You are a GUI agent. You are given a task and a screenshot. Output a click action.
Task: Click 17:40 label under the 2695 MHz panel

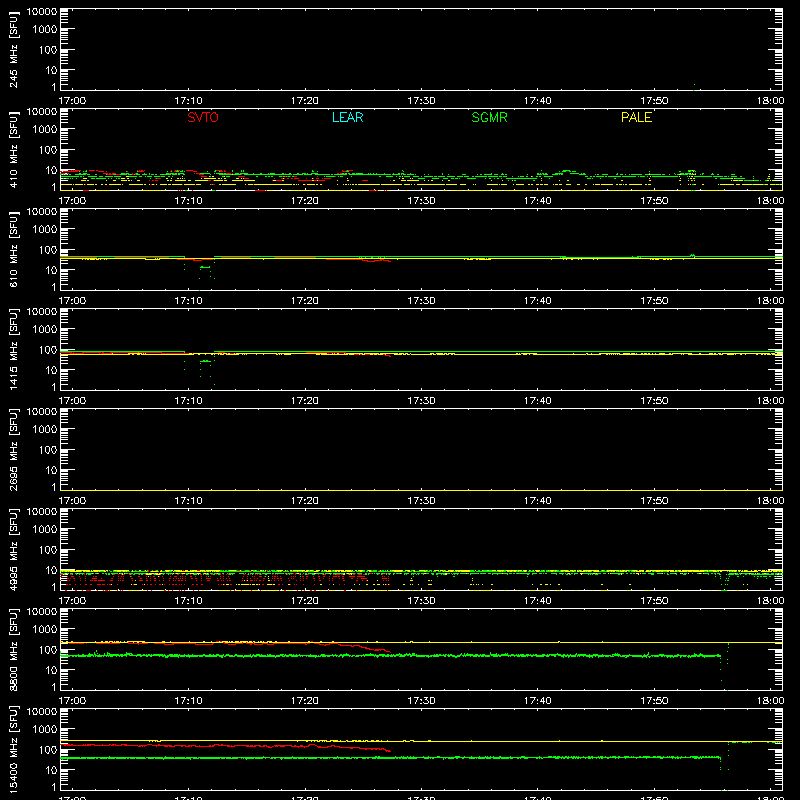[537, 501]
